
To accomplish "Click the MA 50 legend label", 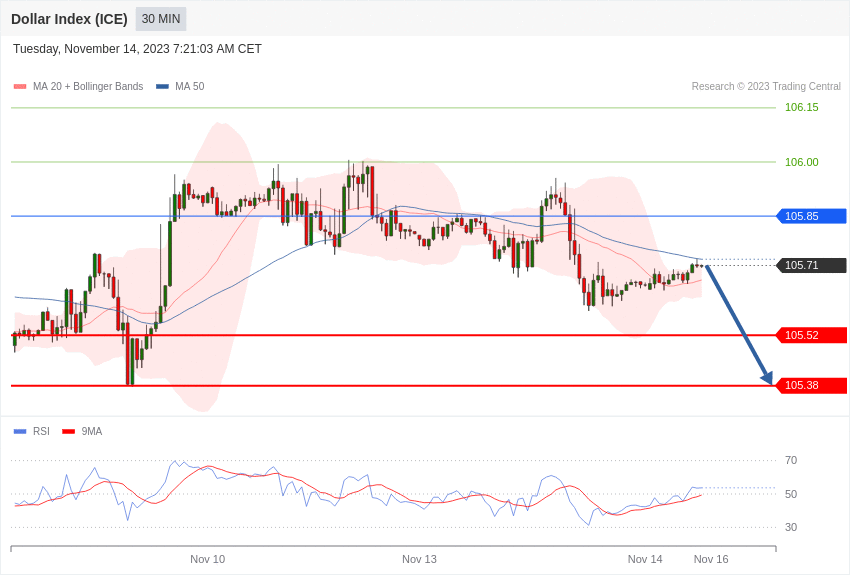I will click(x=190, y=86).
